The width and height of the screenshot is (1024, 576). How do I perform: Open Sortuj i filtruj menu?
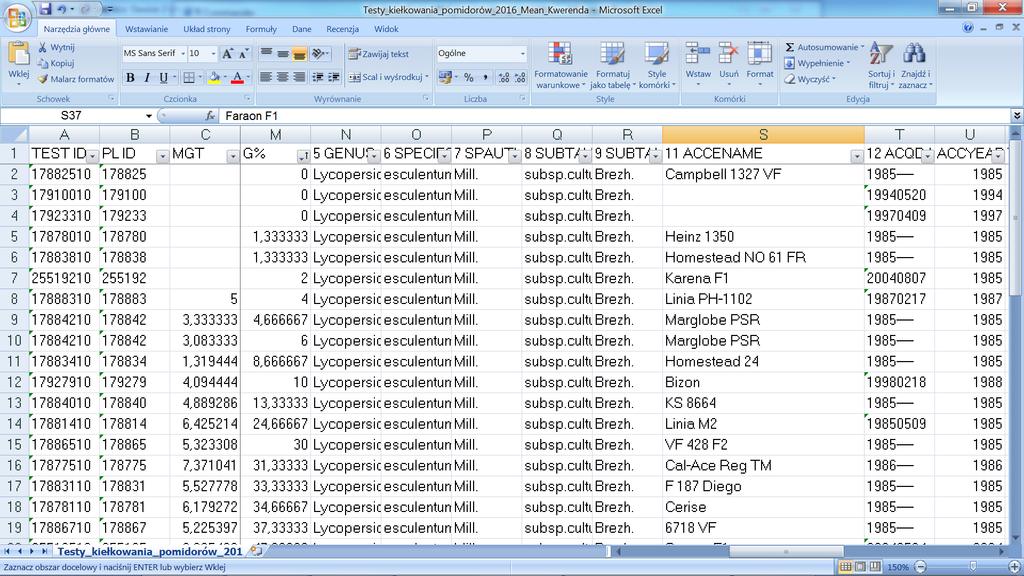881,65
